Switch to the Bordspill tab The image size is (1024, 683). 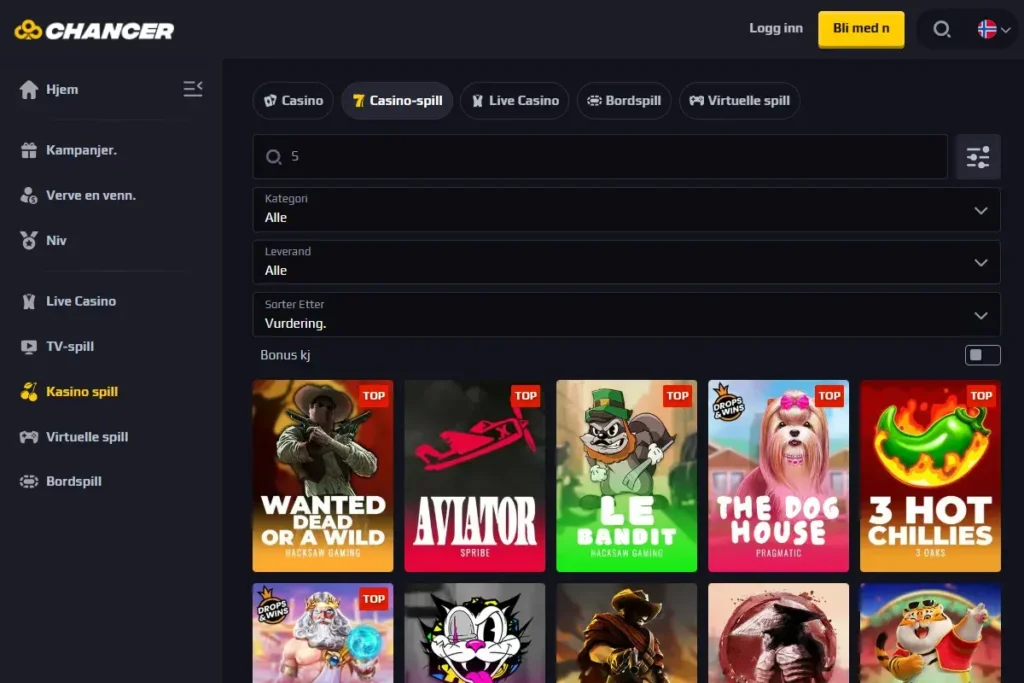[624, 101]
